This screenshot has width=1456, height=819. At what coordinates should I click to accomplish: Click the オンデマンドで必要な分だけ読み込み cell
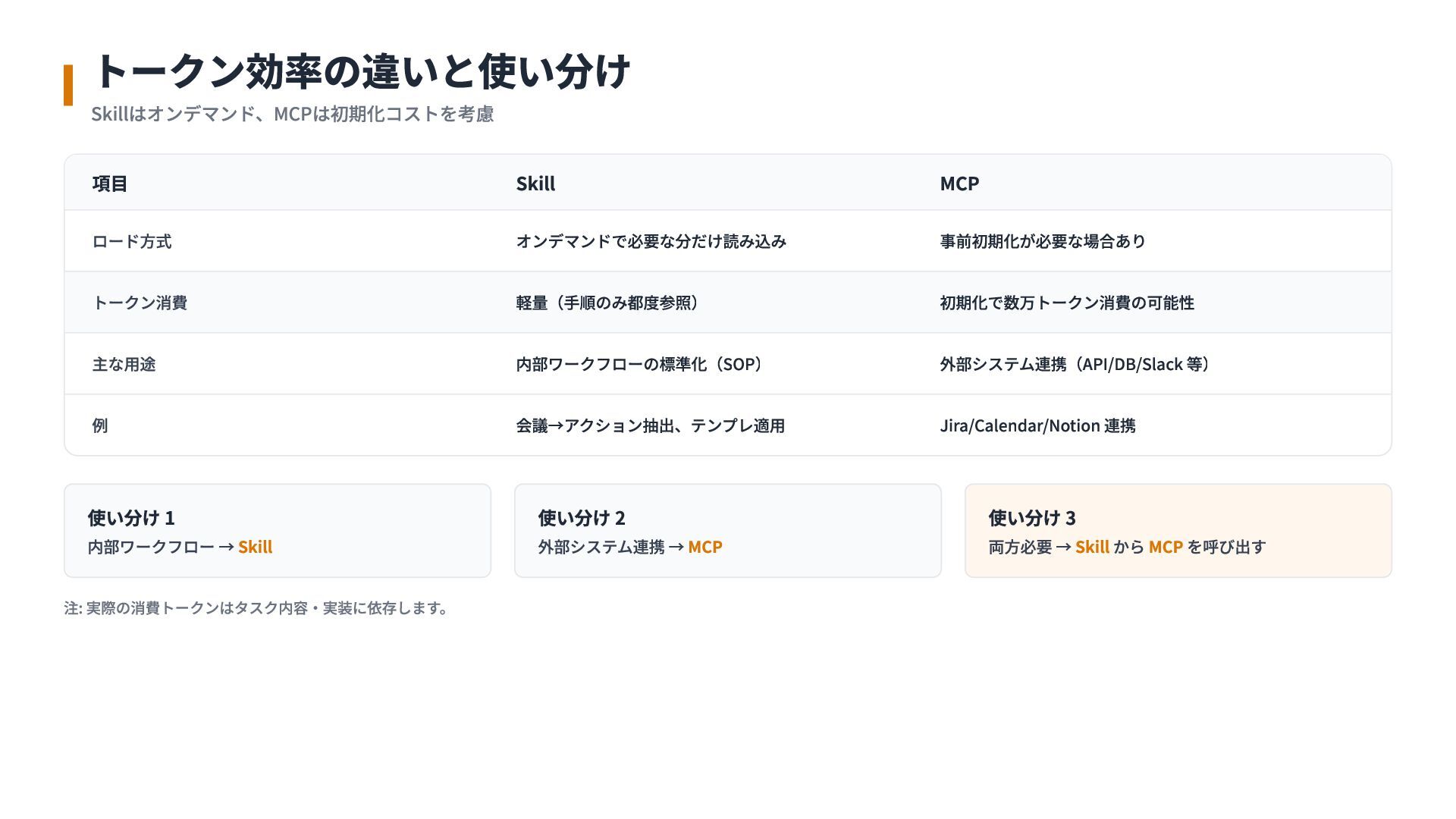(x=651, y=241)
